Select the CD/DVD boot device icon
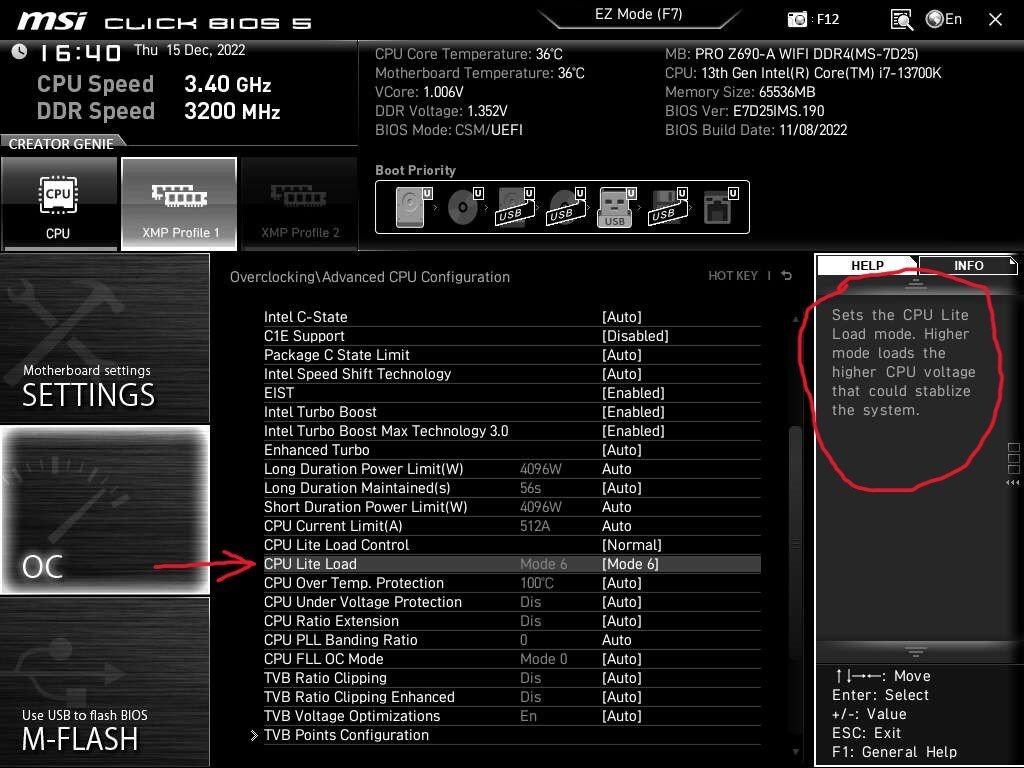Viewport: 1024px width, 768px height. pyautogui.click(x=464, y=208)
